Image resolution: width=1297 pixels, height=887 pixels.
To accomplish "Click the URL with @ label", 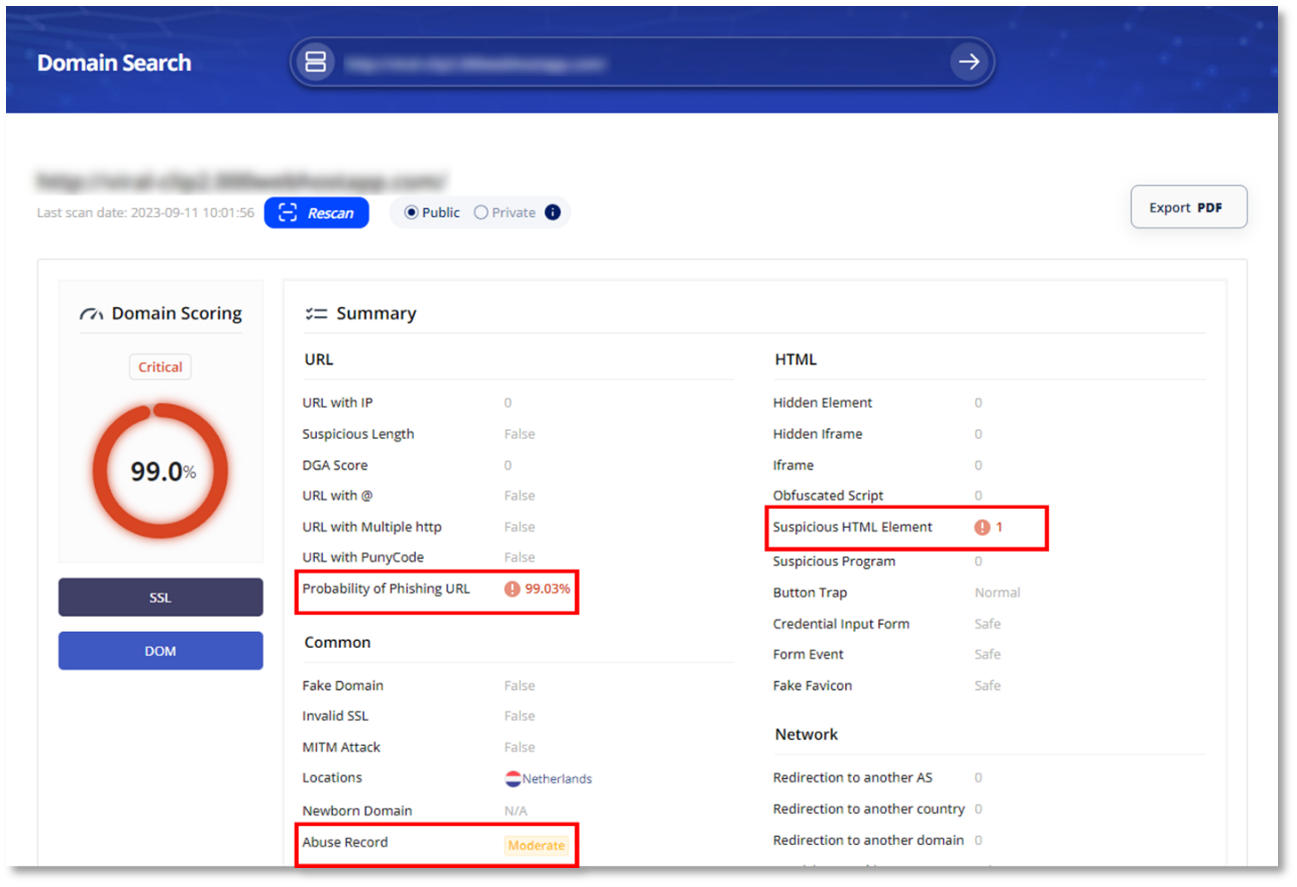I will point(338,496).
